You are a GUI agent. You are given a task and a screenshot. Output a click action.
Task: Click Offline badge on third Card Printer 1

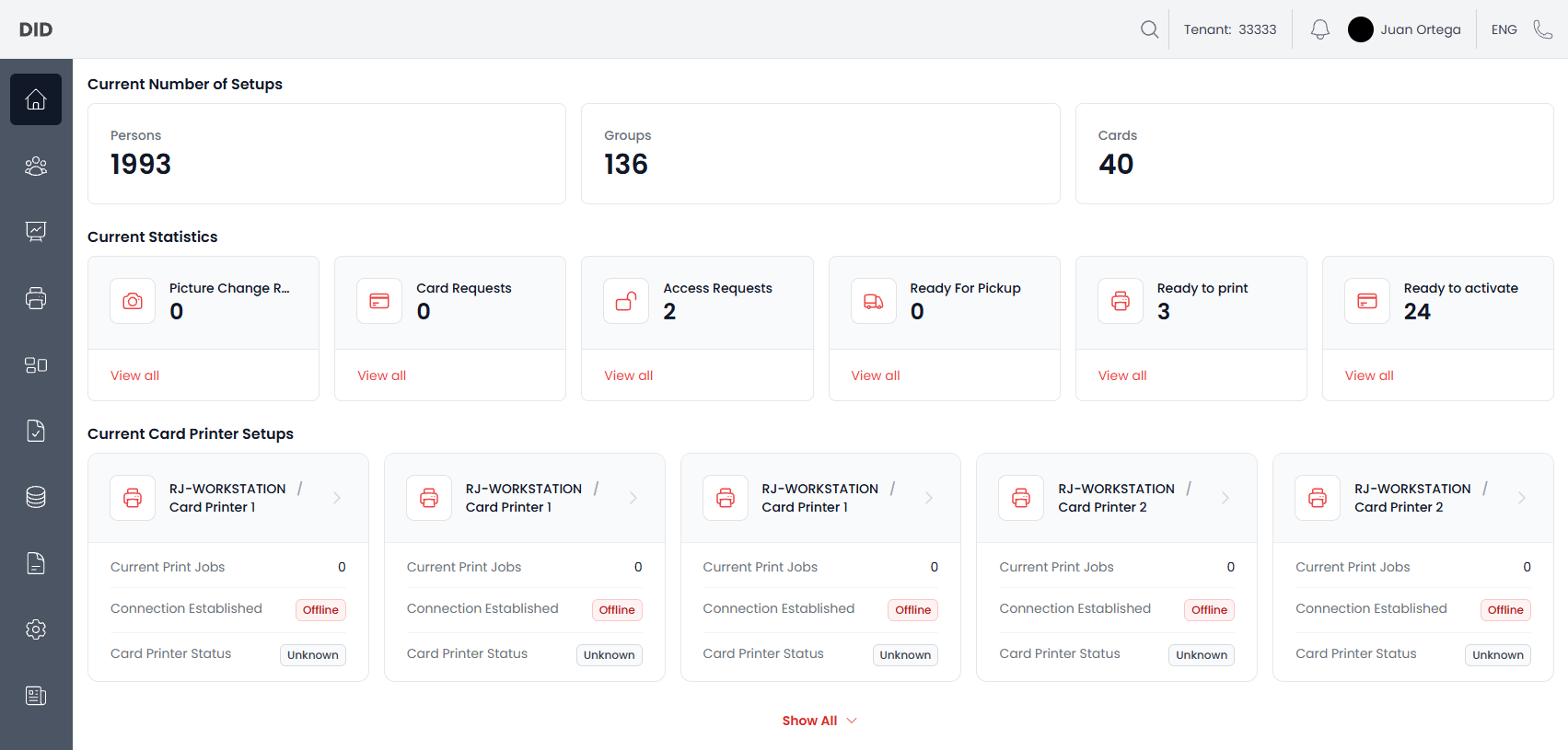tap(913, 610)
